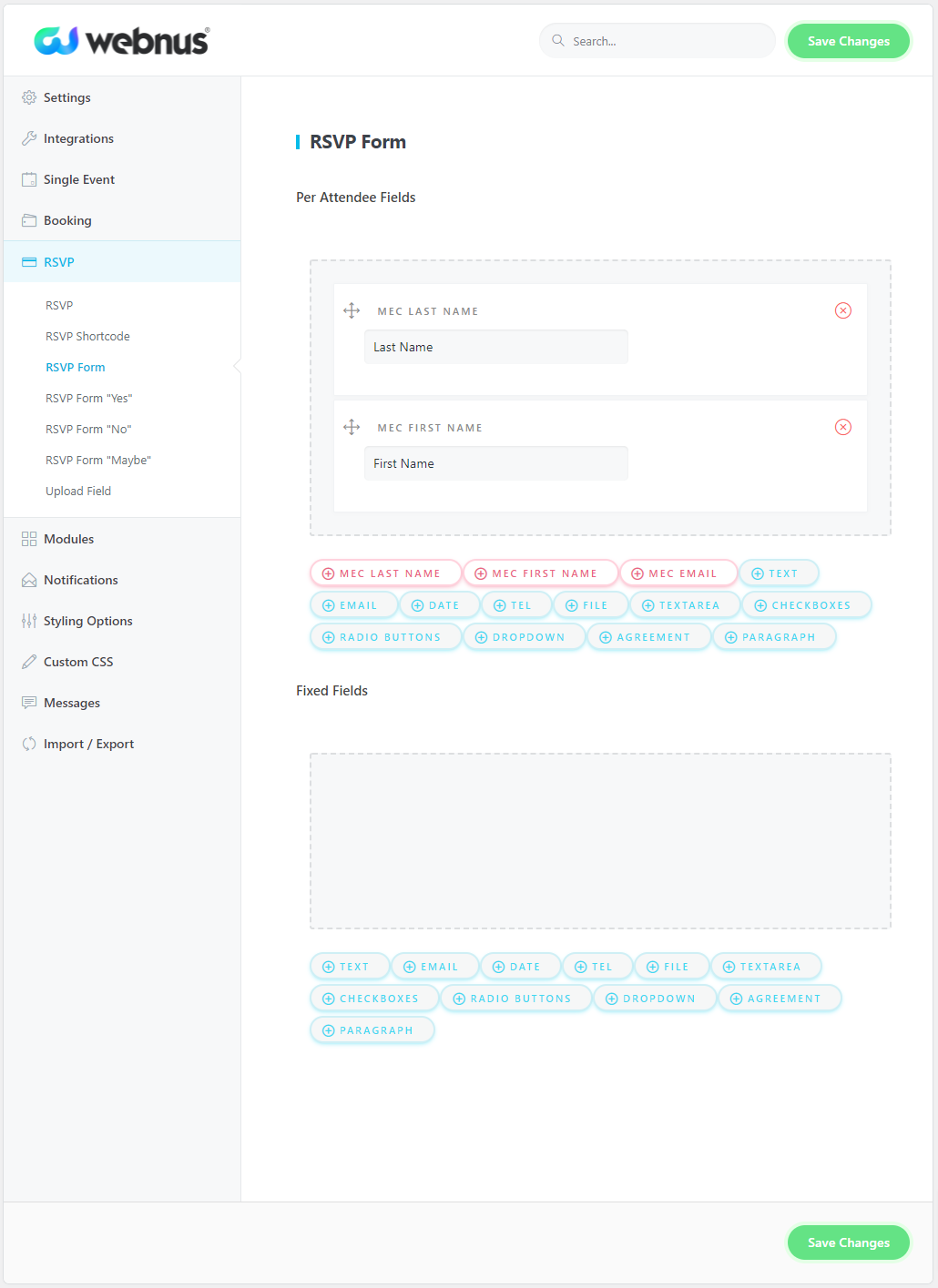Add a Checkboxes field to attendee fields
Viewport: 938px width, 1288px height.
click(806, 605)
